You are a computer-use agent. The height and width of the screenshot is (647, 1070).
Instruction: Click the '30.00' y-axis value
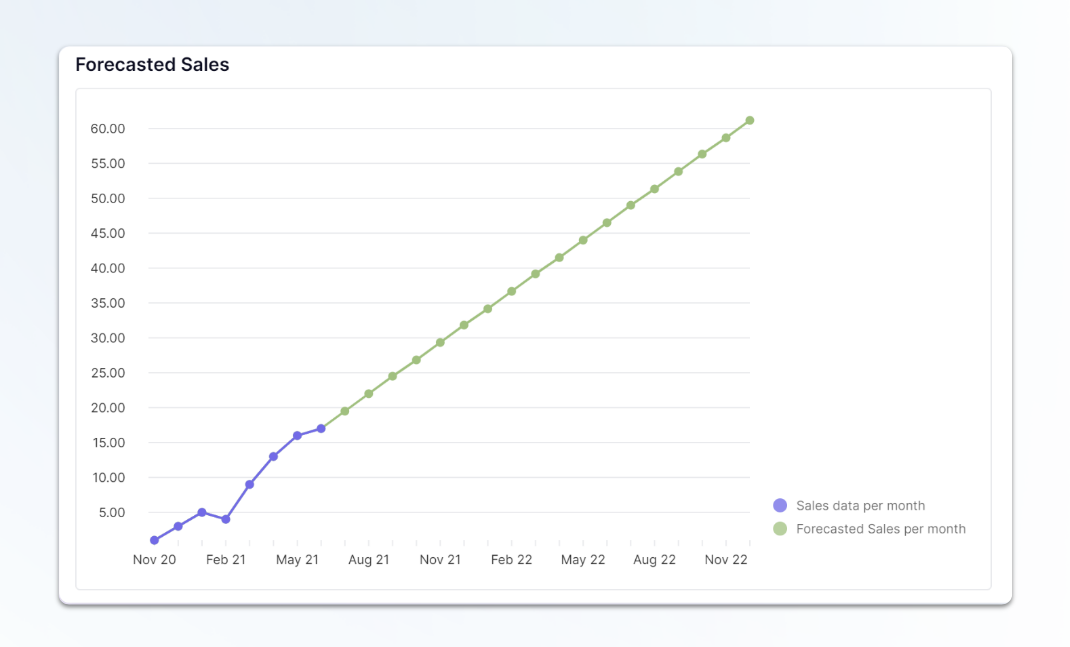point(108,338)
